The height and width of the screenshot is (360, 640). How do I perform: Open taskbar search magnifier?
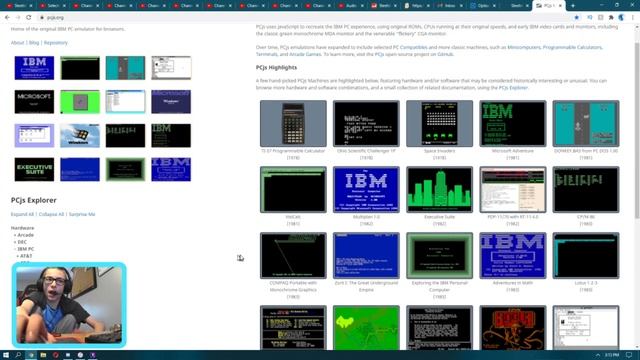tap(18, 355)
